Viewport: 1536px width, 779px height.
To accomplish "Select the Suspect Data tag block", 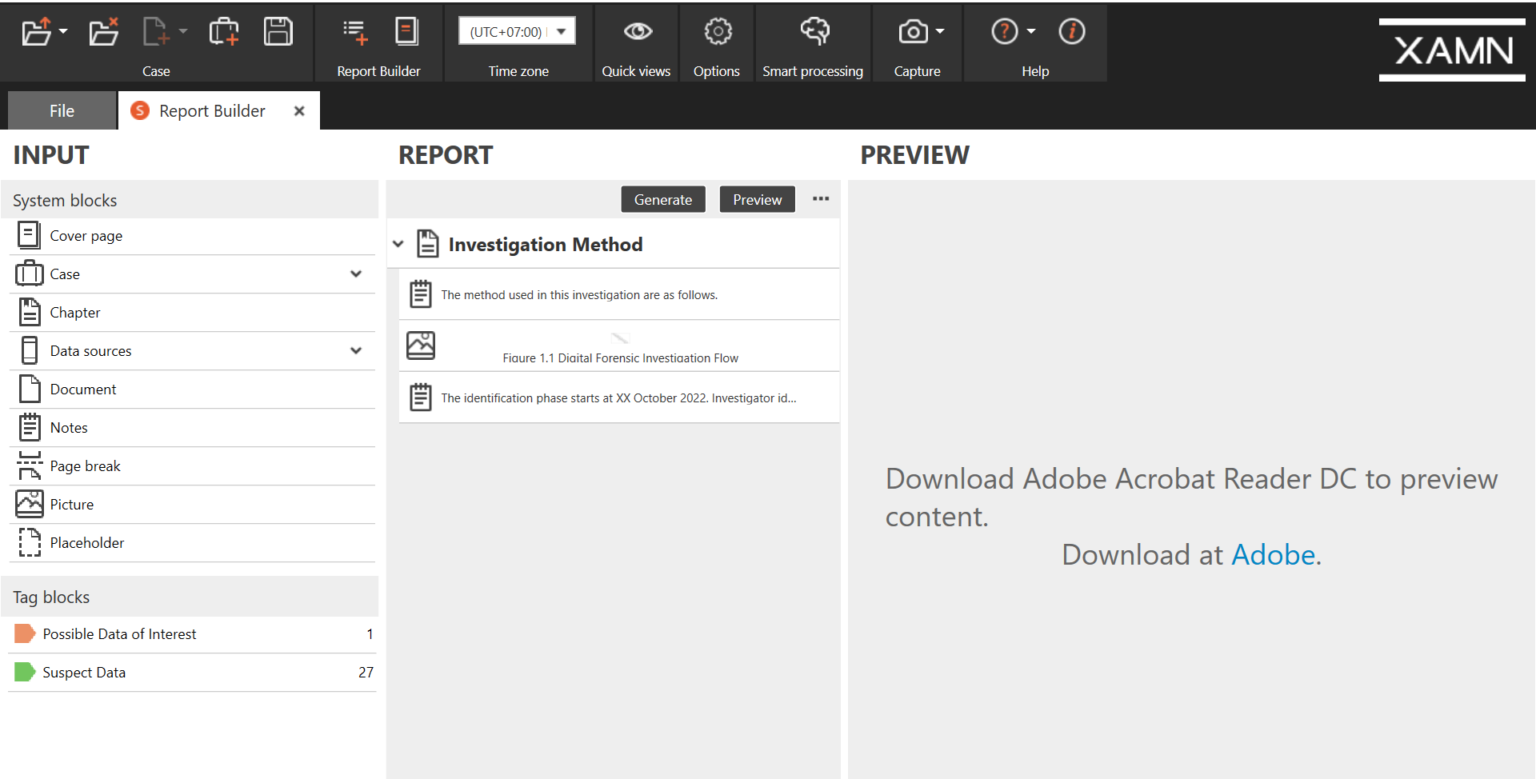I will (84, 672).
